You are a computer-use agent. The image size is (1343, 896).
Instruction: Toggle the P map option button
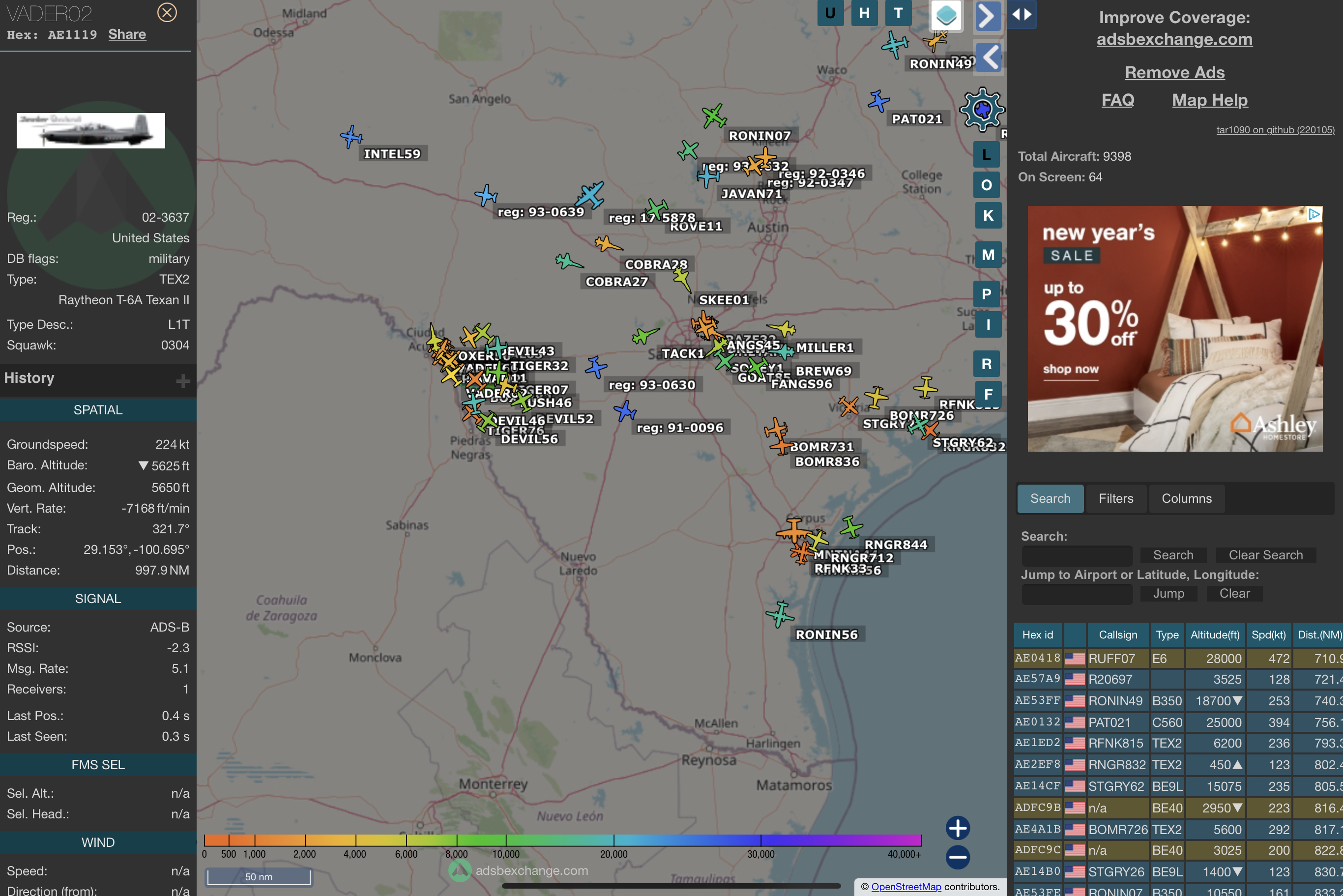pyautogui.click(x=987, y=294)
